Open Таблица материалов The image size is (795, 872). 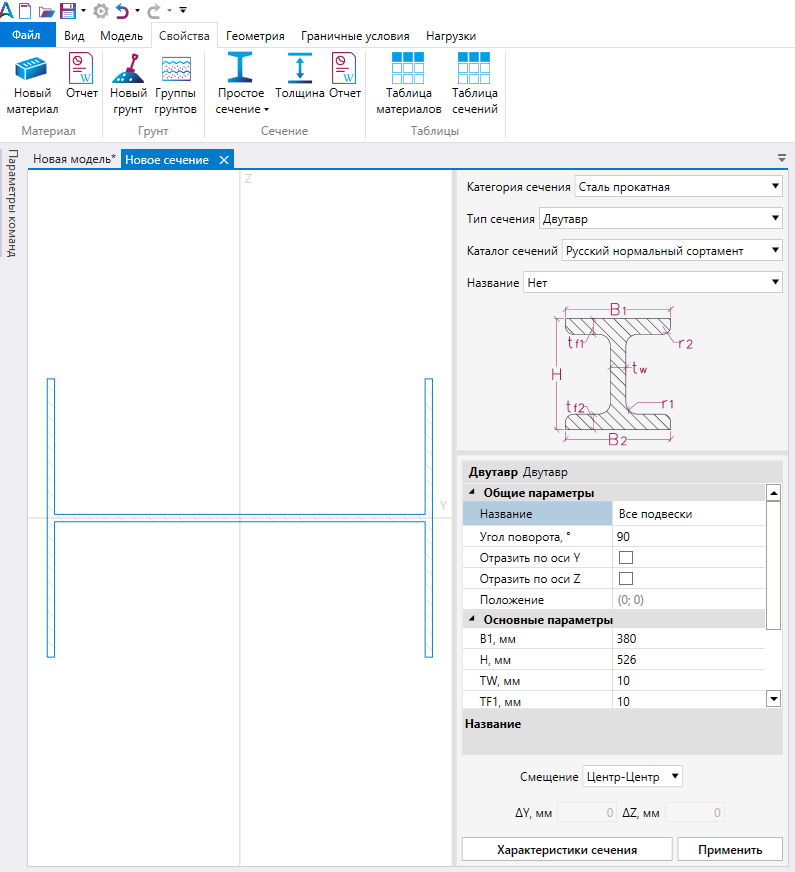409,83
